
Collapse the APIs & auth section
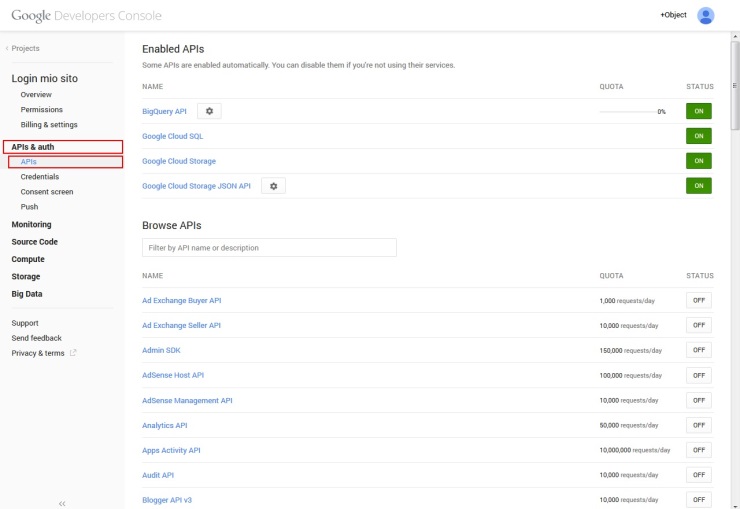32,147
